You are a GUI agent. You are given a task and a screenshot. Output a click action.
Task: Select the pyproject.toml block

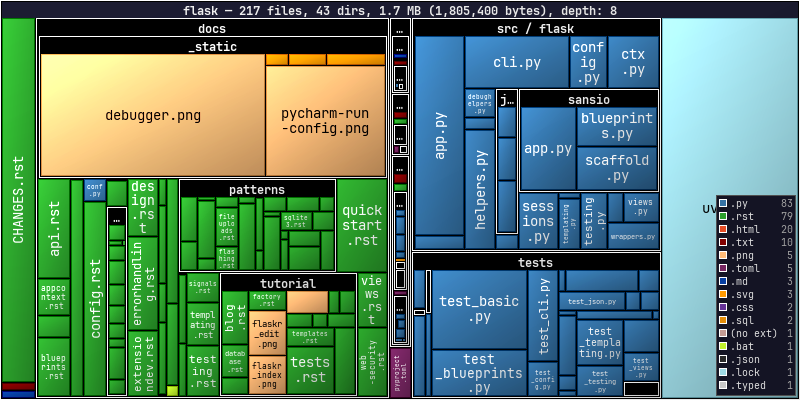point(401,372)
